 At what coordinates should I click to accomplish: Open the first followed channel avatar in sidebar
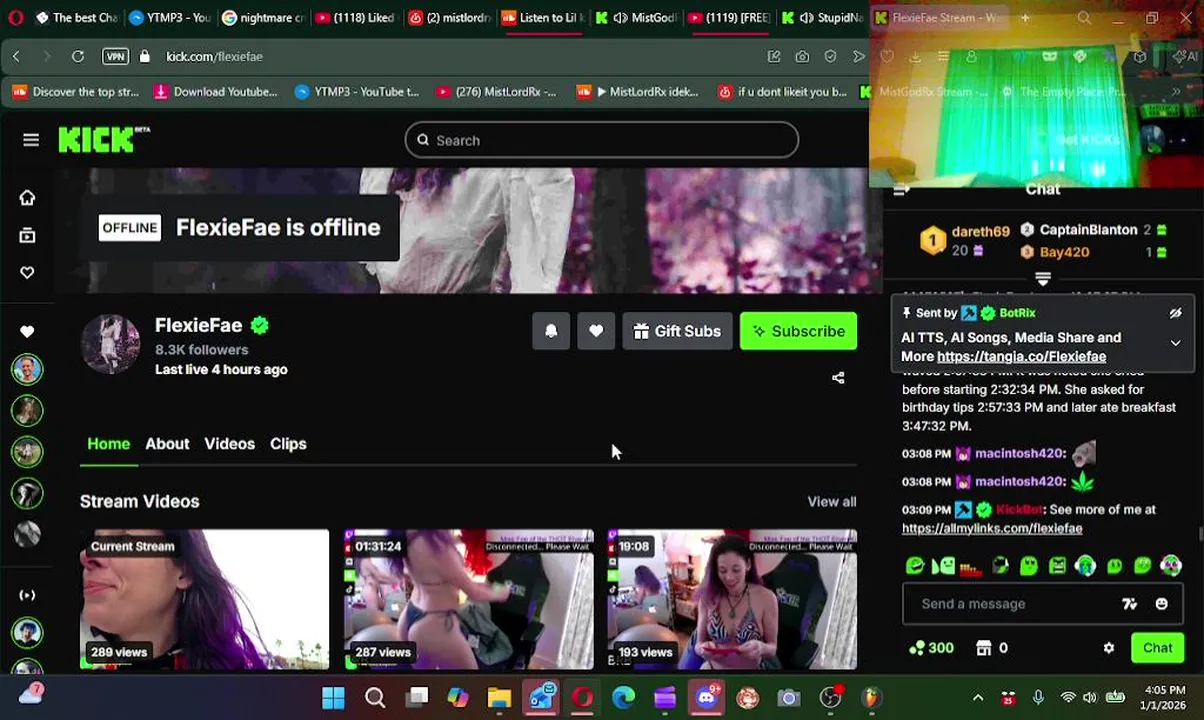tap(27, 369)
